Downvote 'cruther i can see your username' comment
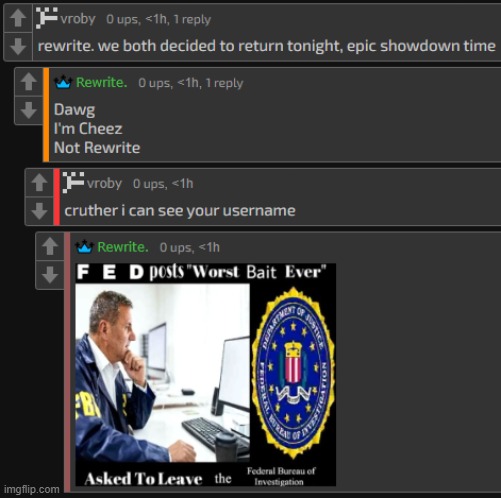 coord(40,211)
